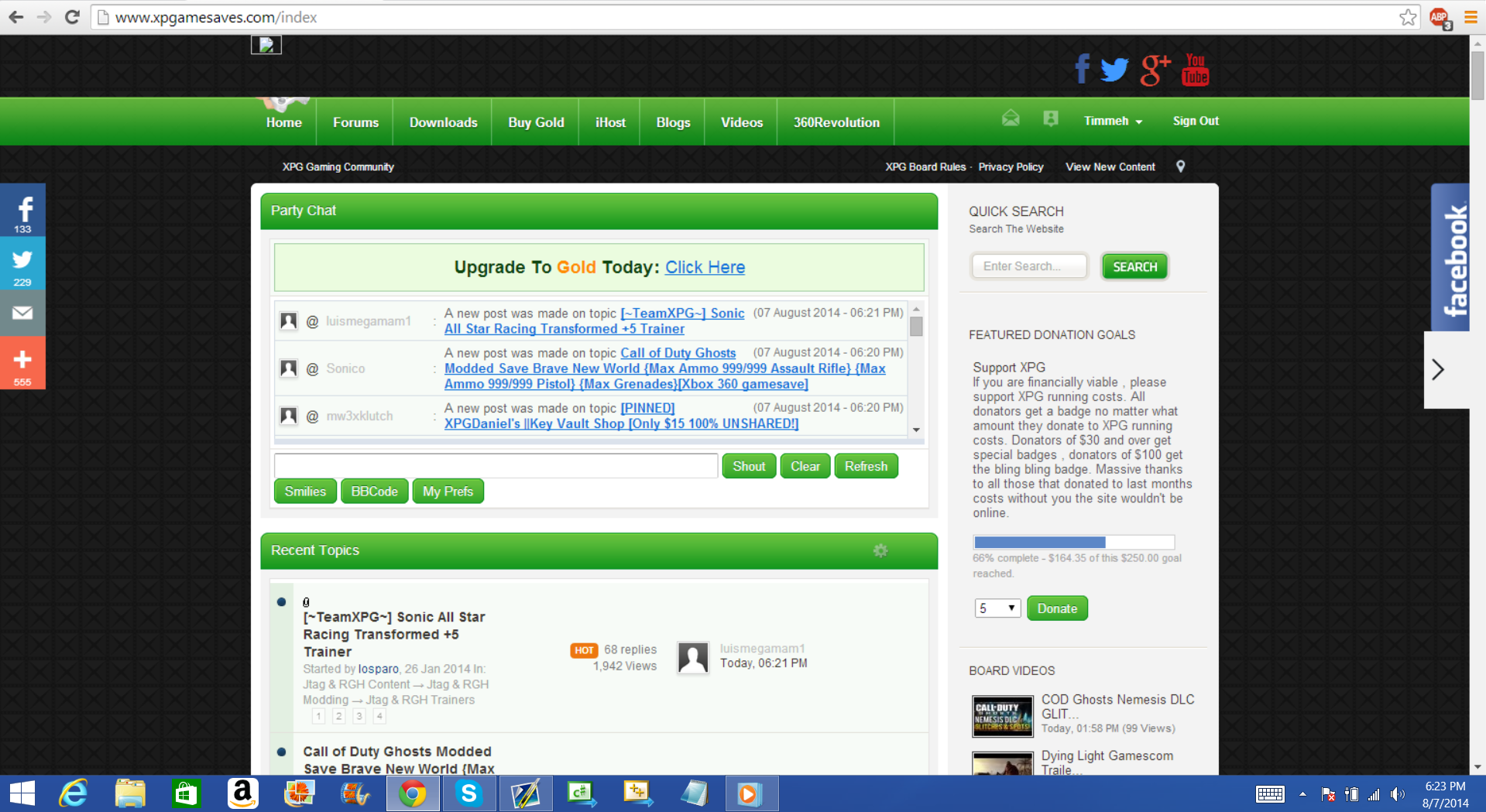1486x812 pixels.
Task: Click the party chat scrollbar down arrow
Action: [x=916, y=430]
